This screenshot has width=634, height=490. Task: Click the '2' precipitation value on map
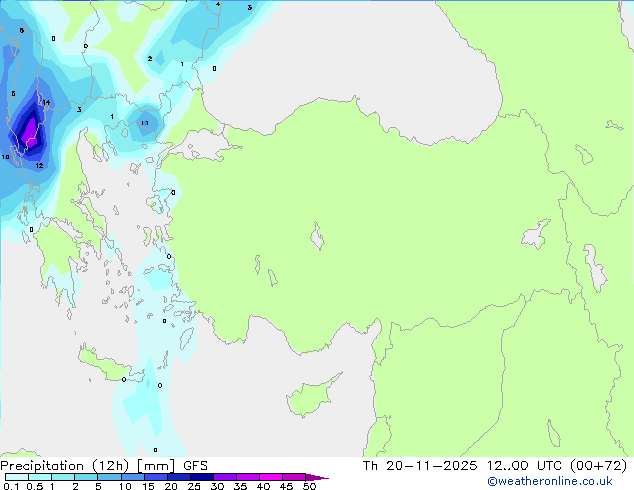[x=150, y=59]
